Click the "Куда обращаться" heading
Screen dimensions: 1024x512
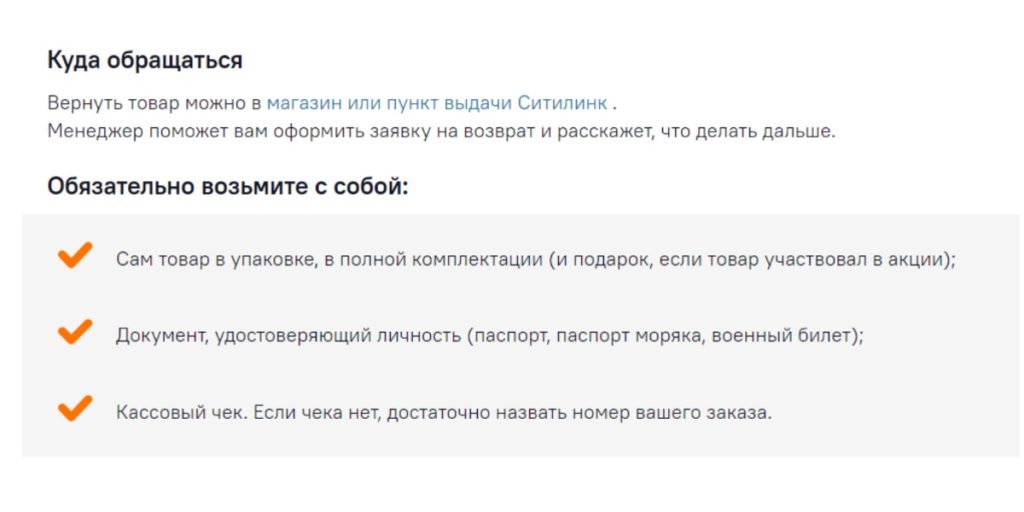pyautogui.click(x=145, y=61)
